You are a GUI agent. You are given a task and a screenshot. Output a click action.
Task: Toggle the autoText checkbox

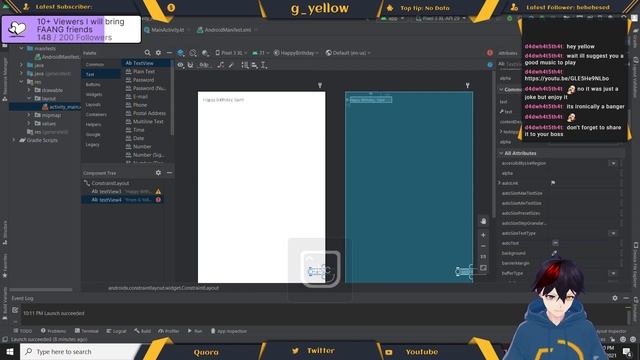tap(555, 243)
